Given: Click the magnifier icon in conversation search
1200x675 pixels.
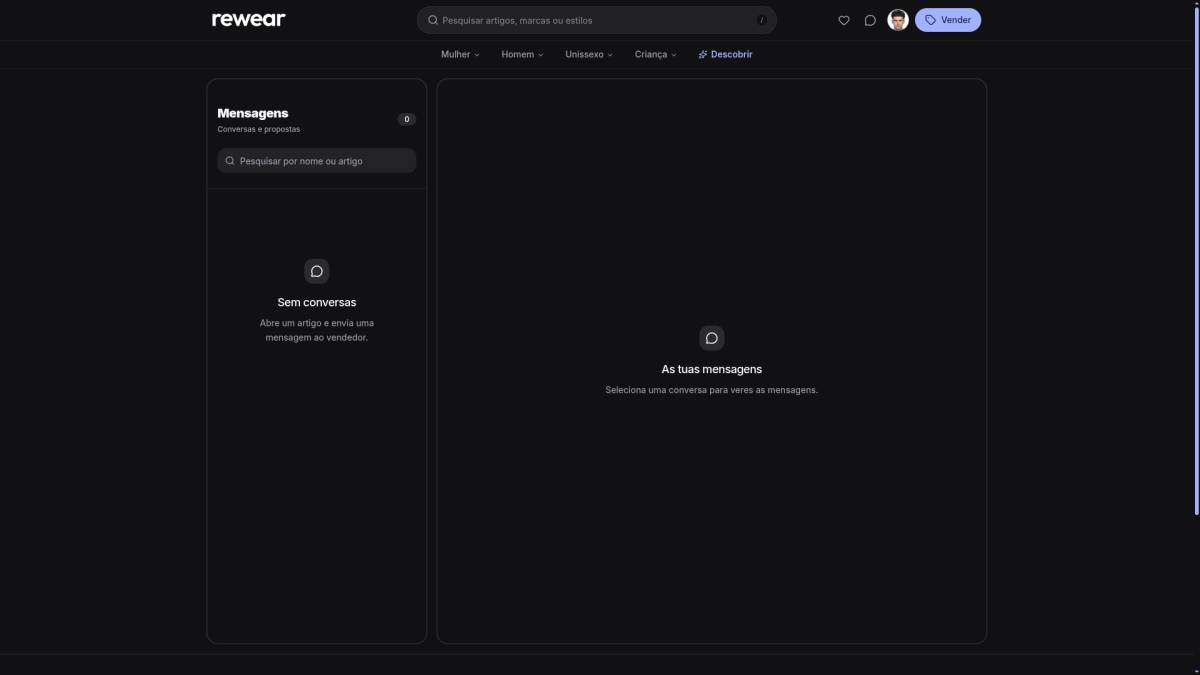Looking at the screenshot, I should (x=230, y=161).
